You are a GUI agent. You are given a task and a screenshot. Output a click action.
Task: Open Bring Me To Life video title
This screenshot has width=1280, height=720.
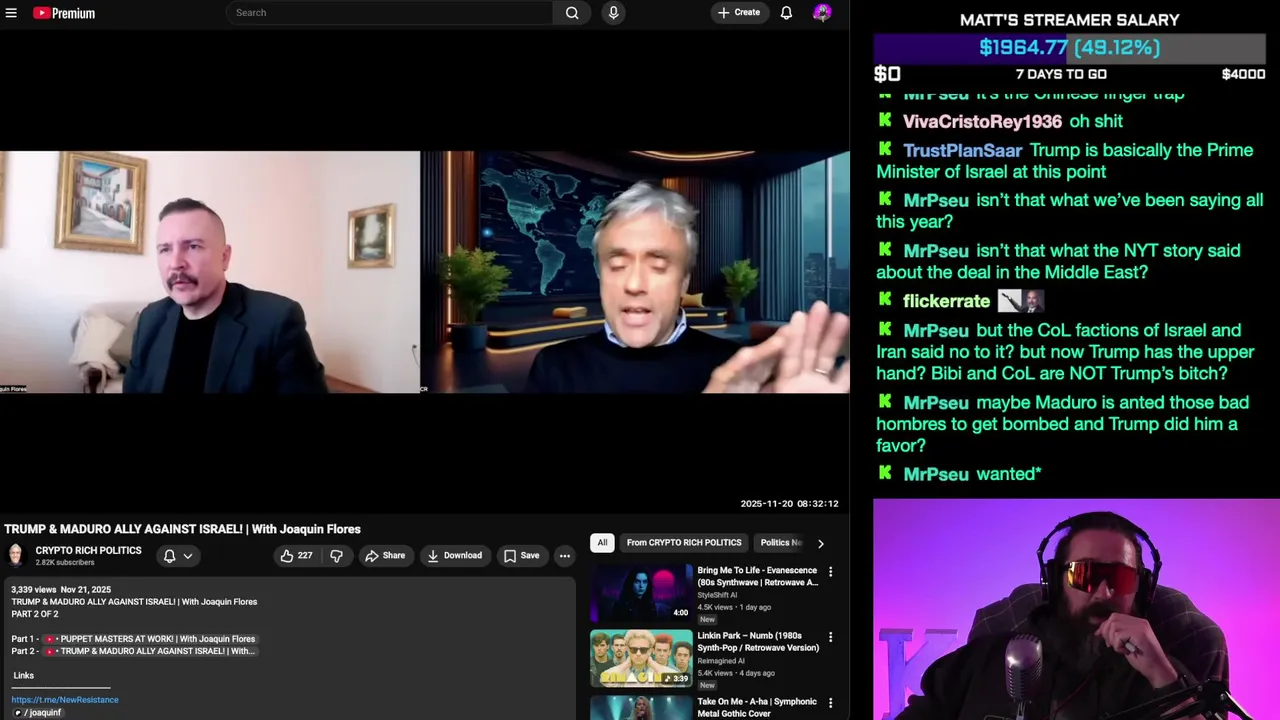(x=757, y=576)
